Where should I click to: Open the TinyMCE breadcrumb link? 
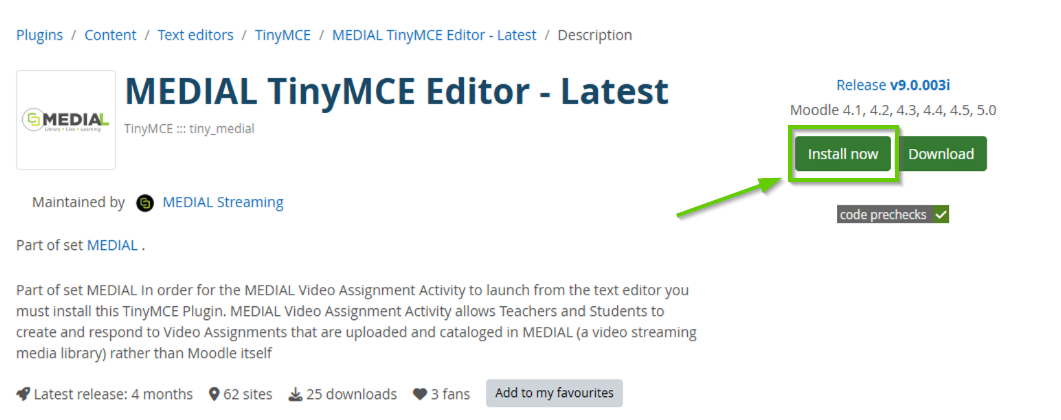tap(283, 35)
